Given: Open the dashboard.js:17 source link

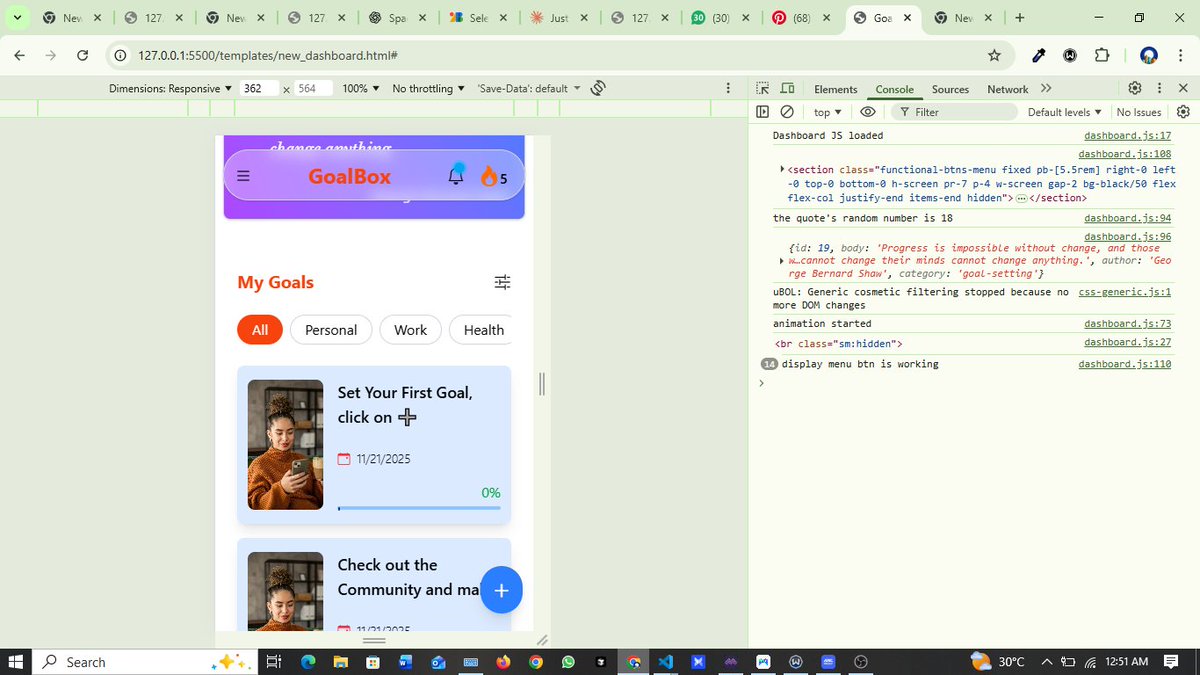Looking at the screenshot, I should [x=1128, y=135].
